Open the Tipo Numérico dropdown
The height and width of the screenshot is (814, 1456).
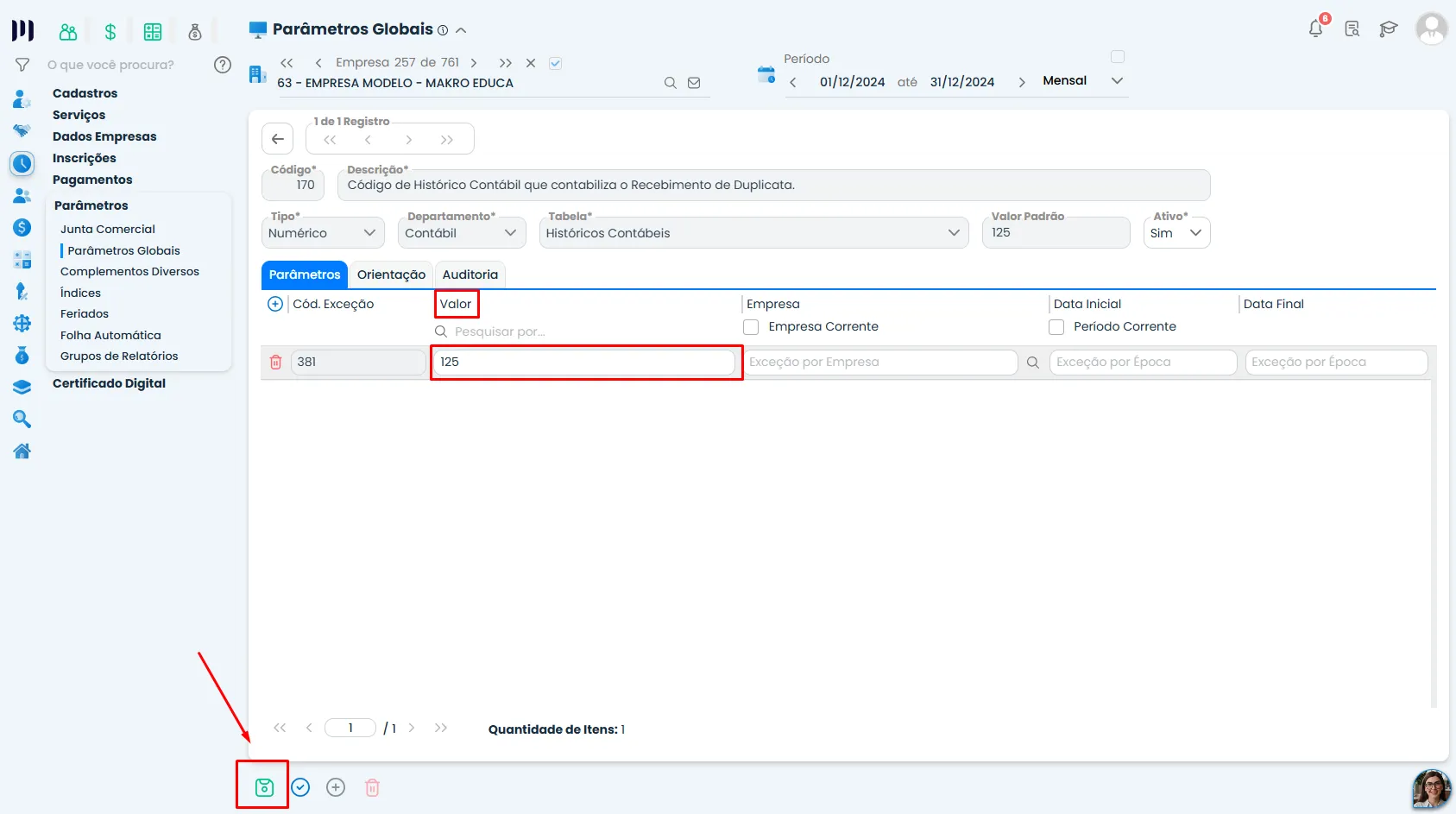(x=323, y=233)
